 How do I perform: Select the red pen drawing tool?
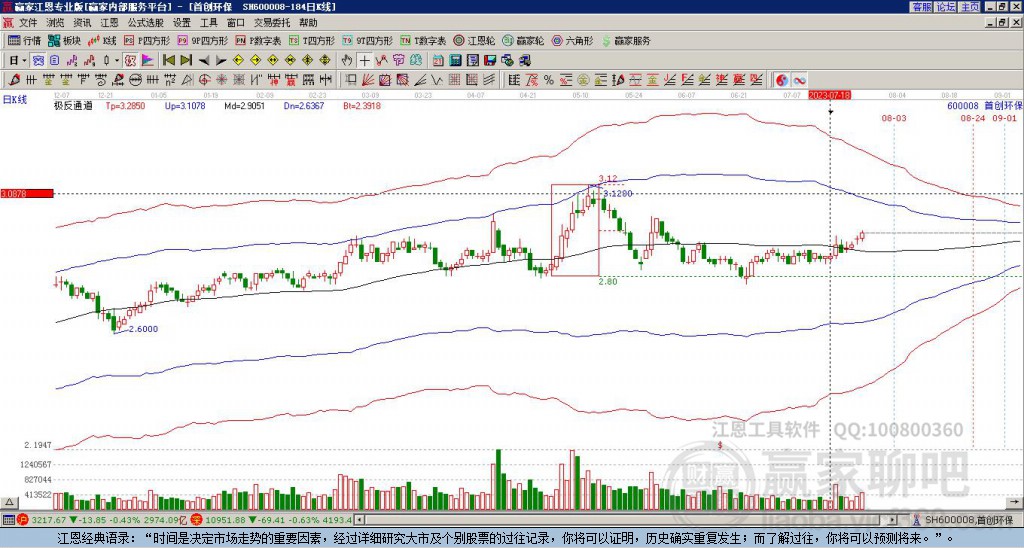(x=13, y=80)
